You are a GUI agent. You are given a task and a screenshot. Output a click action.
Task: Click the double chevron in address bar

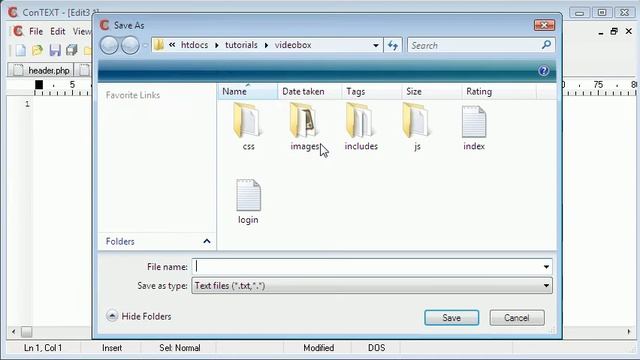tap(172, 45)
